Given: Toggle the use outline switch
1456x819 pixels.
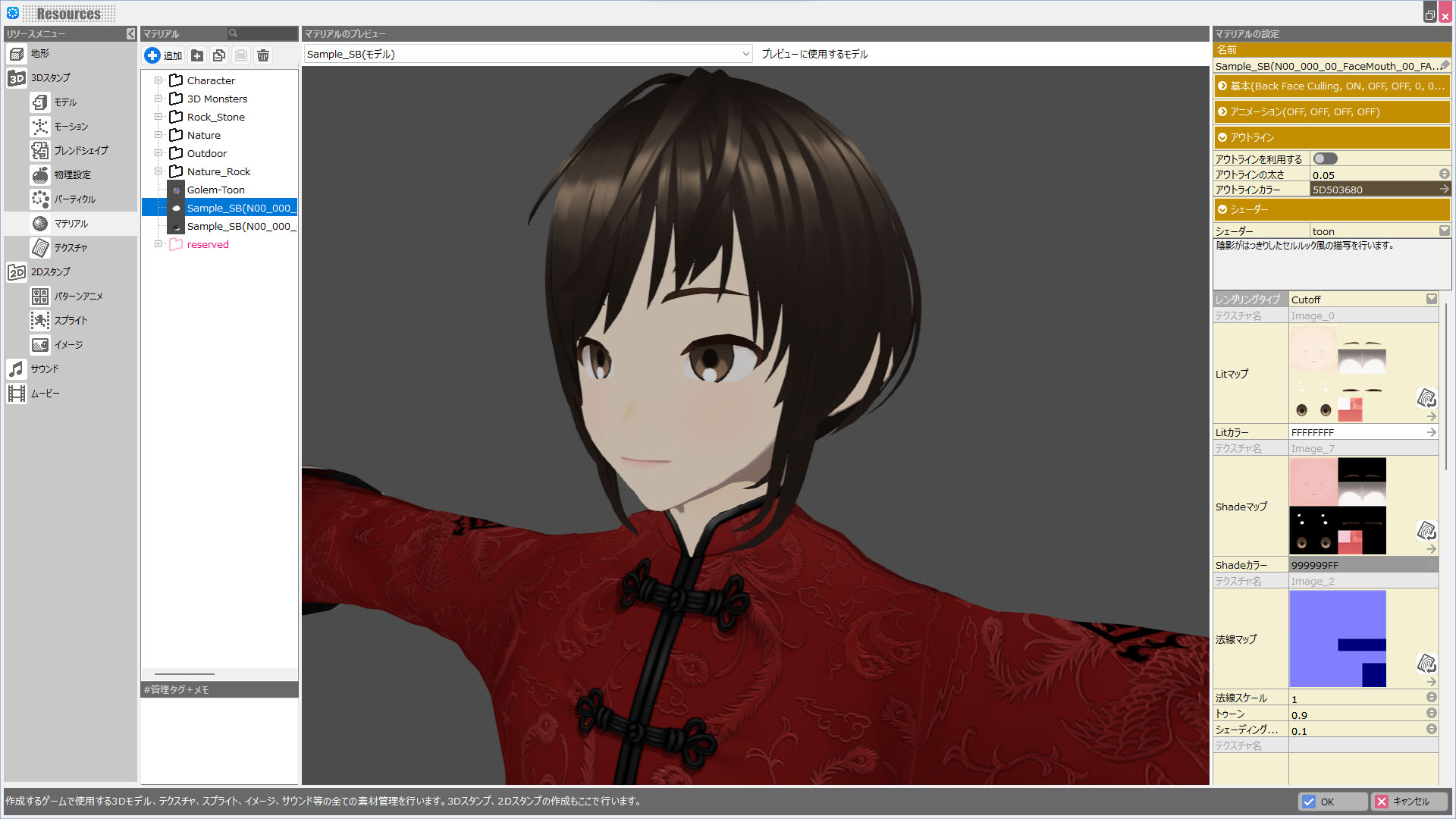Looking at the screenshot, I should (1325, 158).
